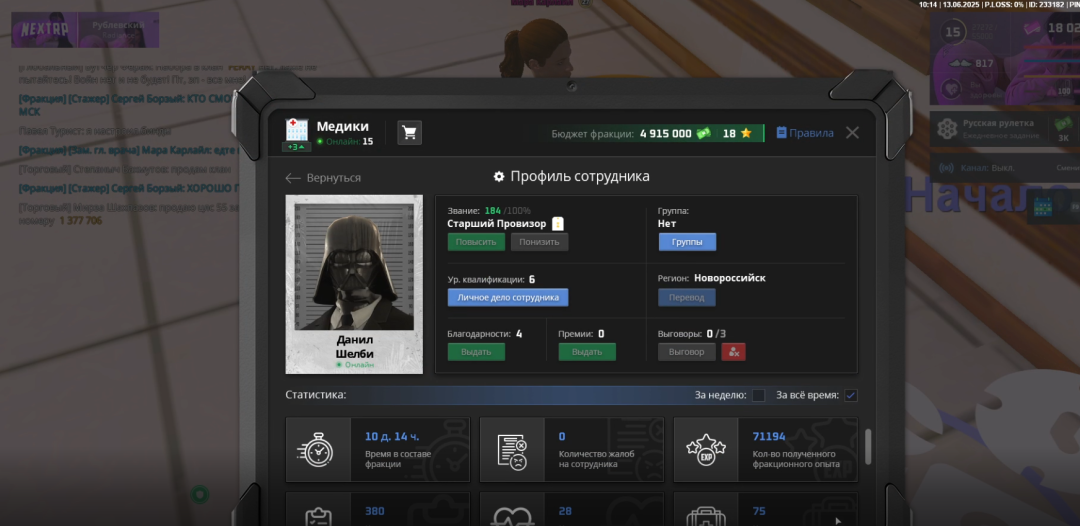Click the +3 bonus badge under Медики icon
Screen dimensions: 1080x526
pos(295,147)
